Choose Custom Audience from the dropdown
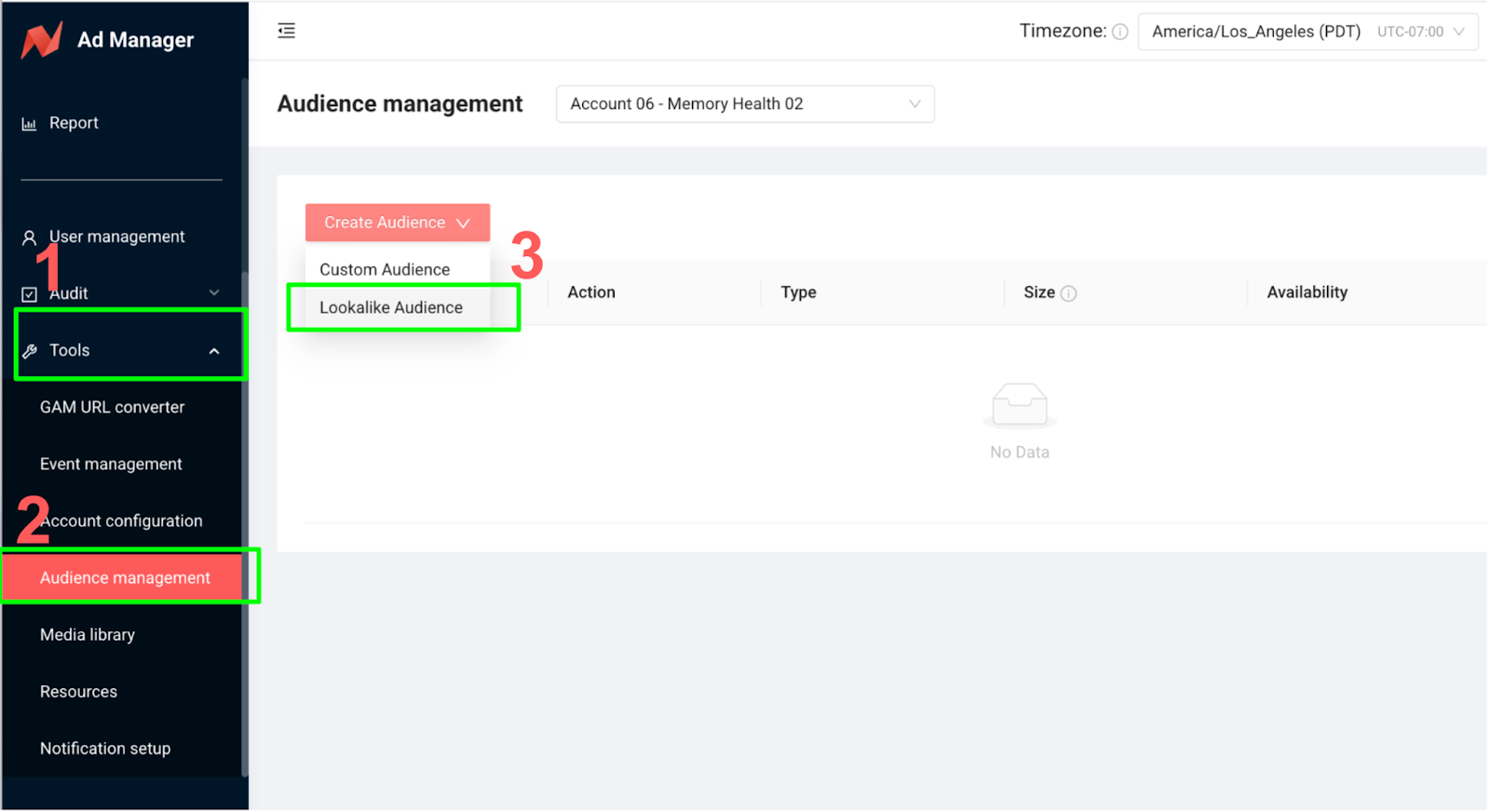Image resolution: width=1490 pixels, height=812 pixels. pos(385,270)
